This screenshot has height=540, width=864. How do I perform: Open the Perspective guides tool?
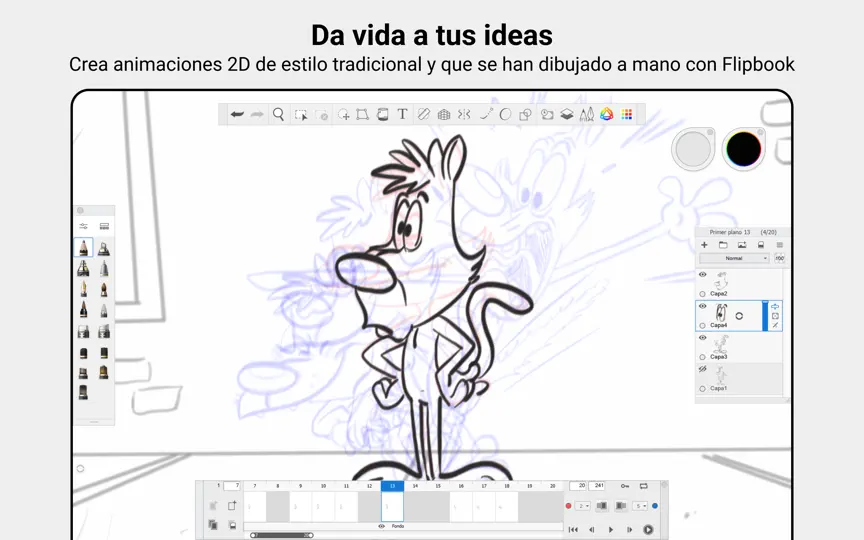tap(444, 115)
